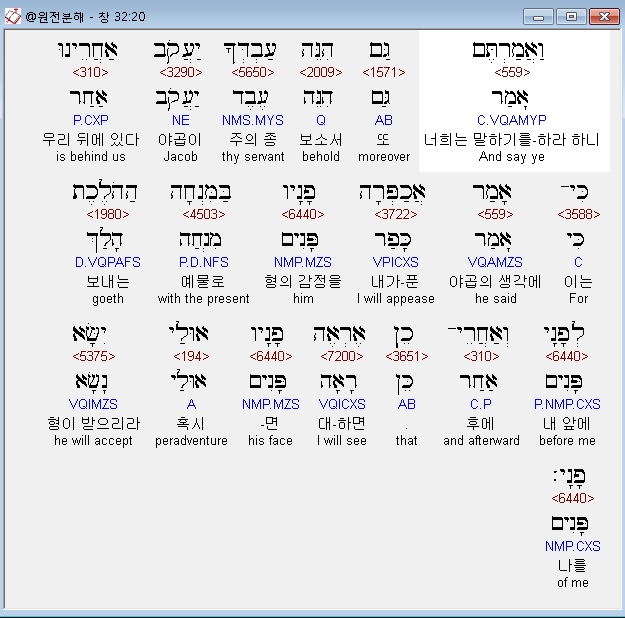Click Strong's number <310> above 'and afterward'
Viewport: 625px width, 618px height.
coord(481,356)
